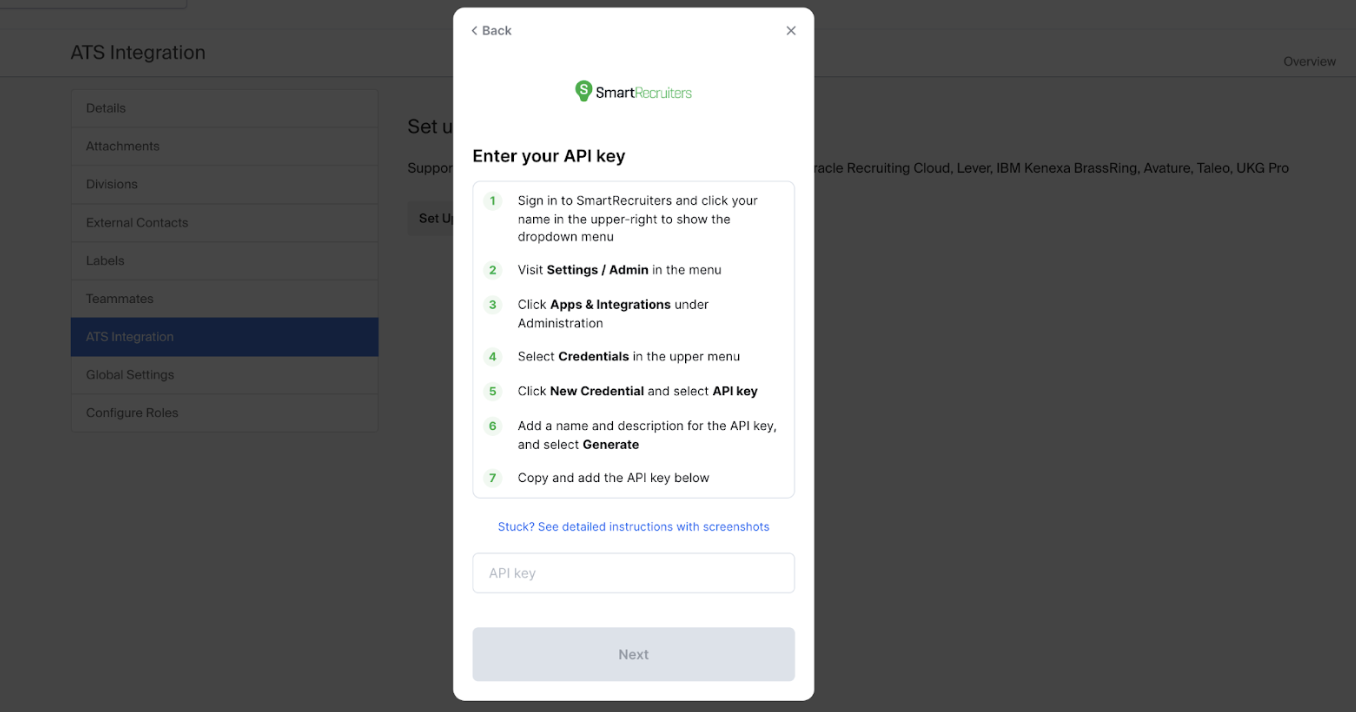This screenshot has width=1356, height=712.
Task: Close the SmartRecruiters API key dialog
Action: (791, 31)
